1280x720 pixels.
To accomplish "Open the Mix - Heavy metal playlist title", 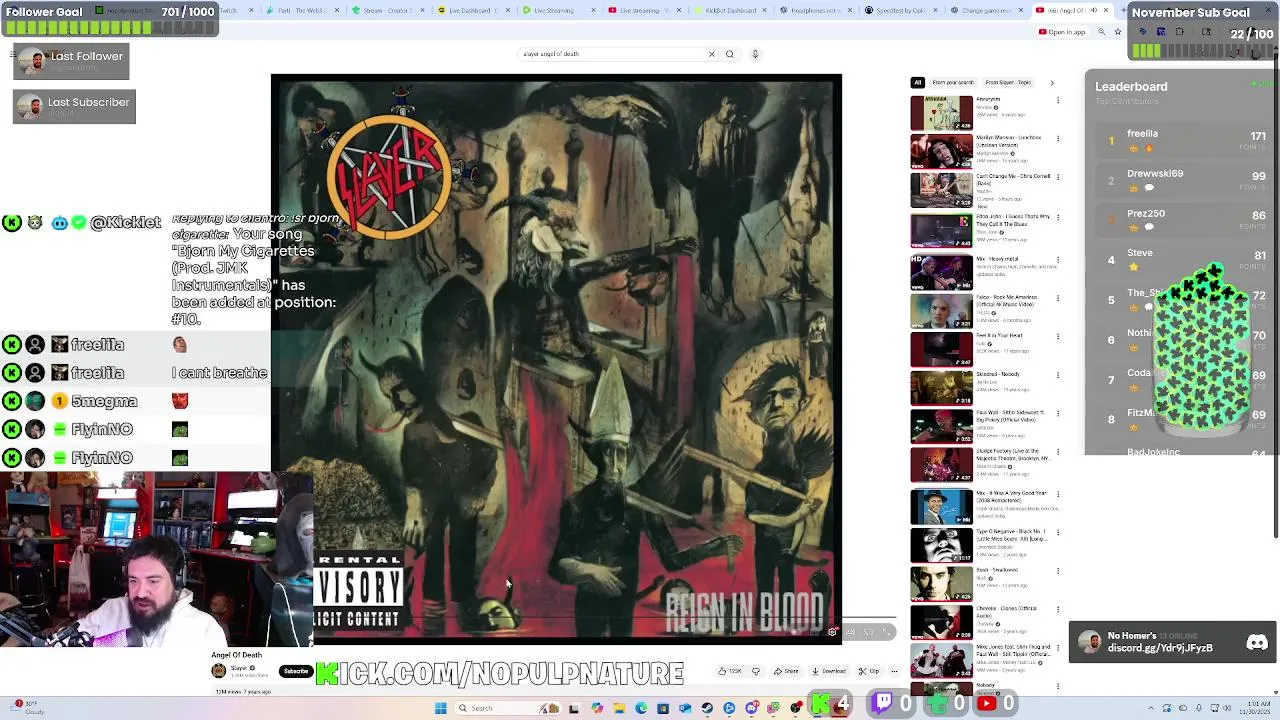I will click(x=997, y=259).
